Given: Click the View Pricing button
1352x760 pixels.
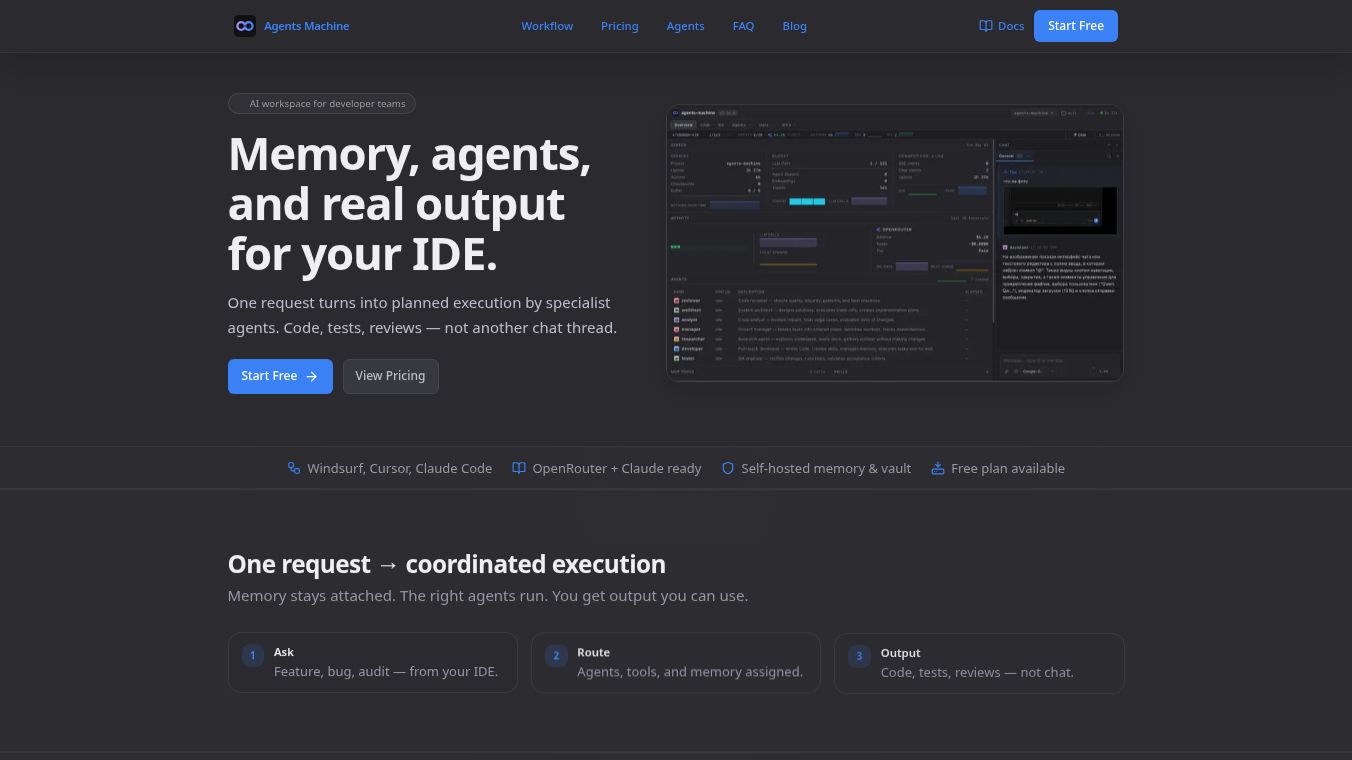Looking at the screenshot, I should [x=390, y=376].
